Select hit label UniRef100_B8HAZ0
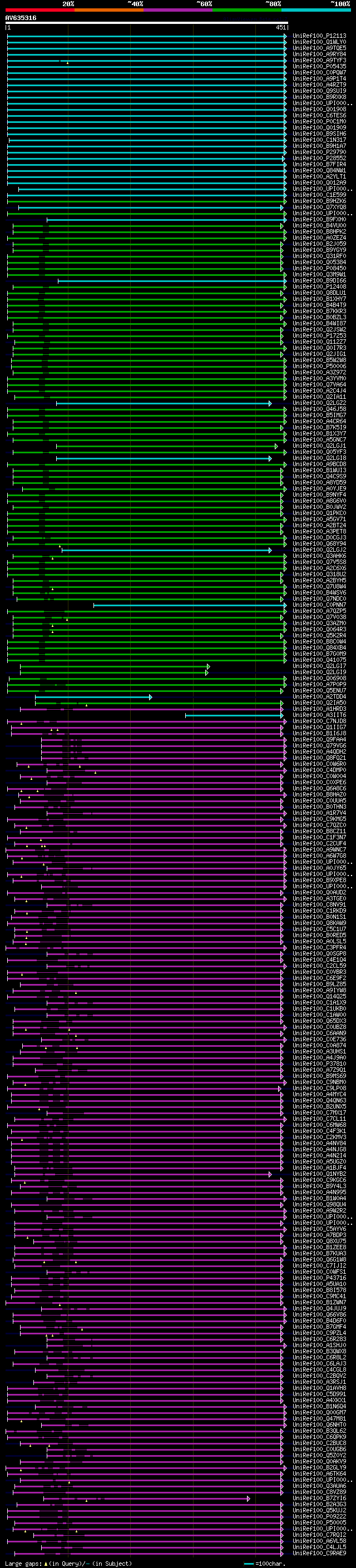The width and height of the screenshot is (356, 1568). [x=319, y=794]
